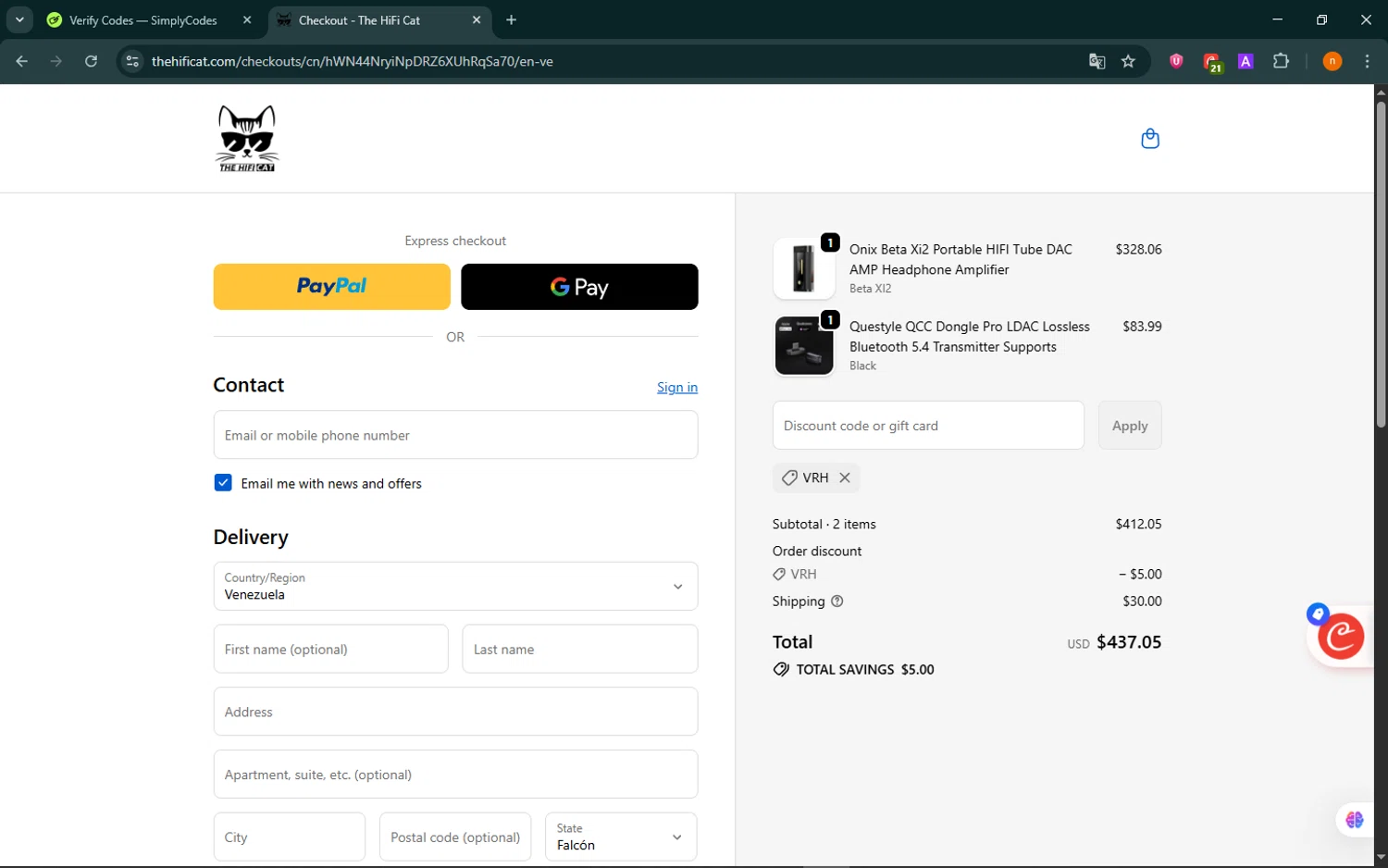Bookmark this page with the star icon
The image size is (1388, 868).
coord(1128,61)
